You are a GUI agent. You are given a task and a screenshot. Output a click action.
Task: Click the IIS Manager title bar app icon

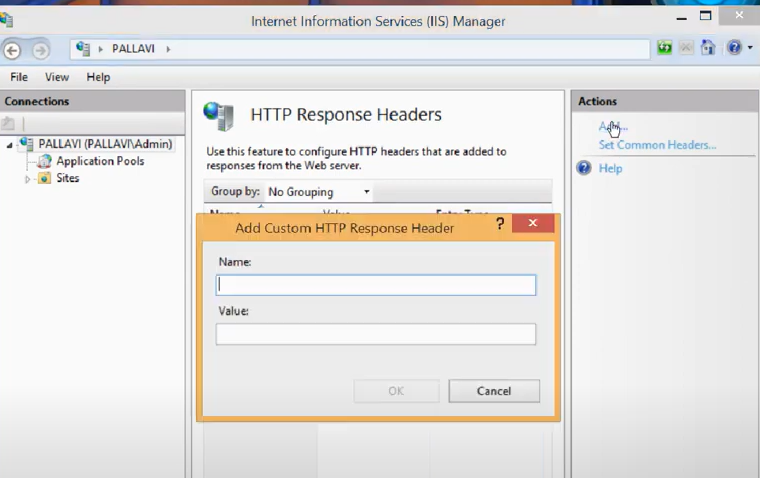6,20
